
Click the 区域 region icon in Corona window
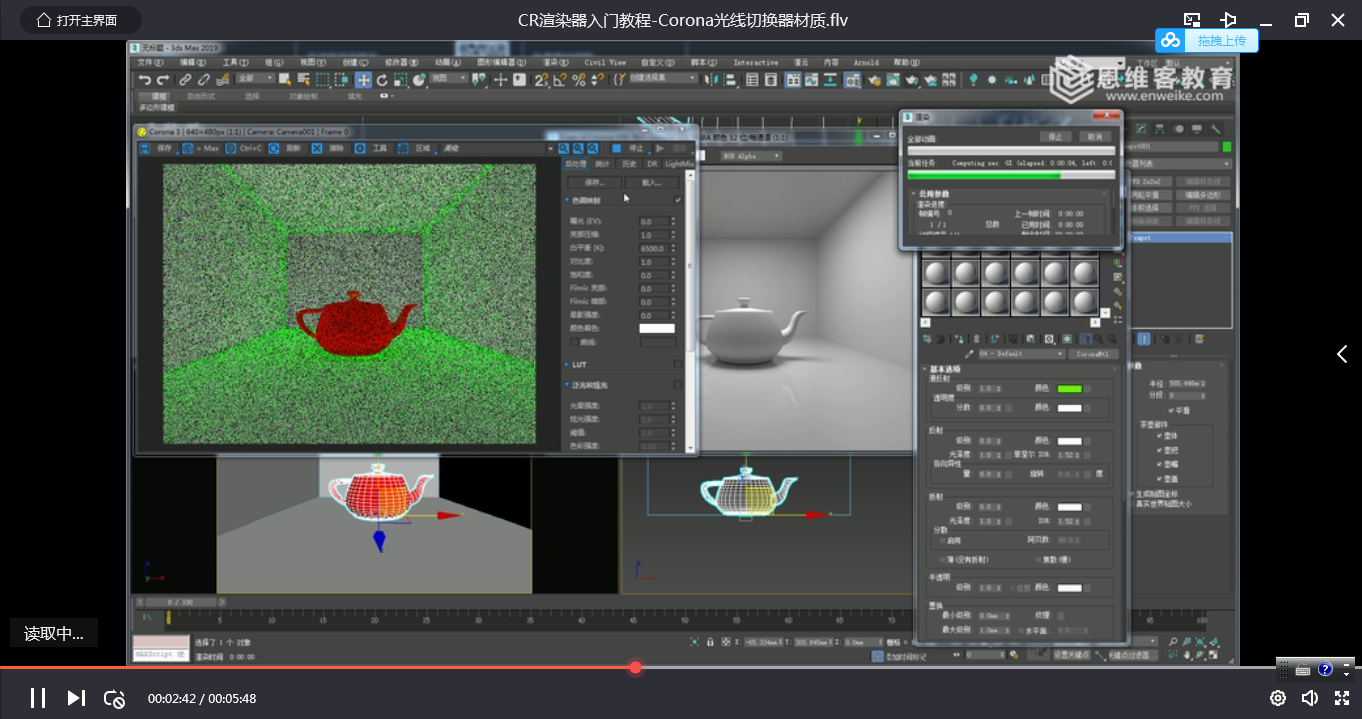(x=403, y=148)
